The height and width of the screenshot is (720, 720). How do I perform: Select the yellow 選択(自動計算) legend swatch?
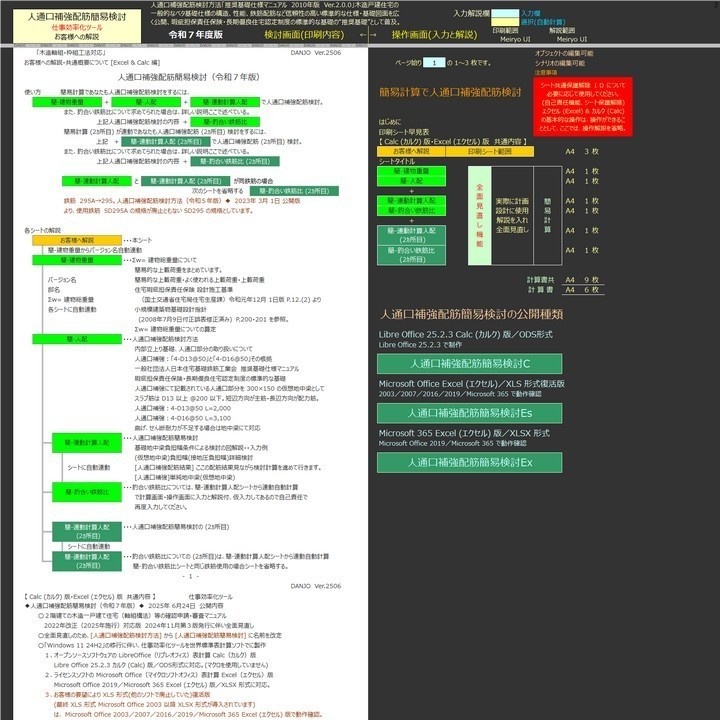tap(505, 22)
